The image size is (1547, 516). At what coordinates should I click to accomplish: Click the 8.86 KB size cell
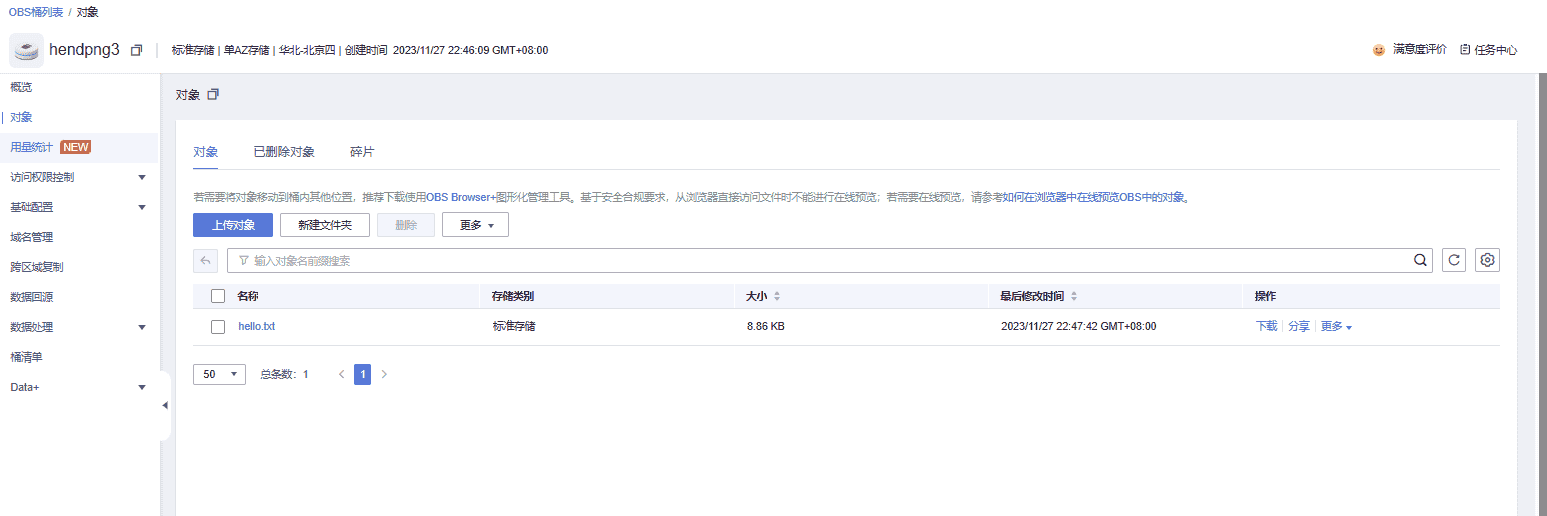[766, 326]
